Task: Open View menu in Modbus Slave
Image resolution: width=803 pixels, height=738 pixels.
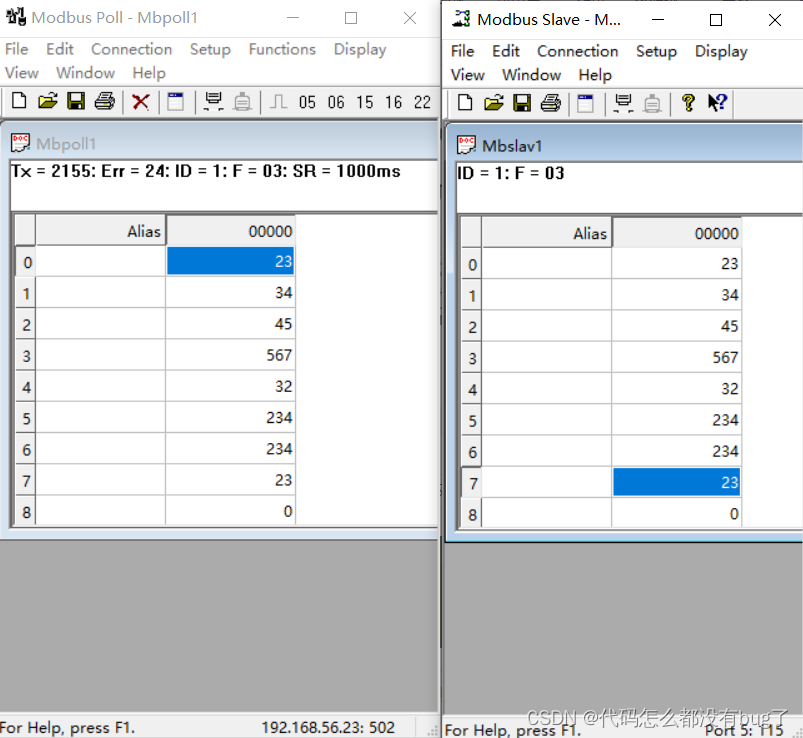Action: click(x=468, y=75)
